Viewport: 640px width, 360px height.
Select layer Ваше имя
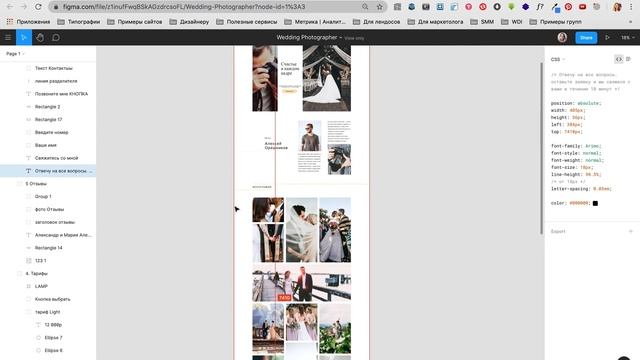(x=48, y=145)
